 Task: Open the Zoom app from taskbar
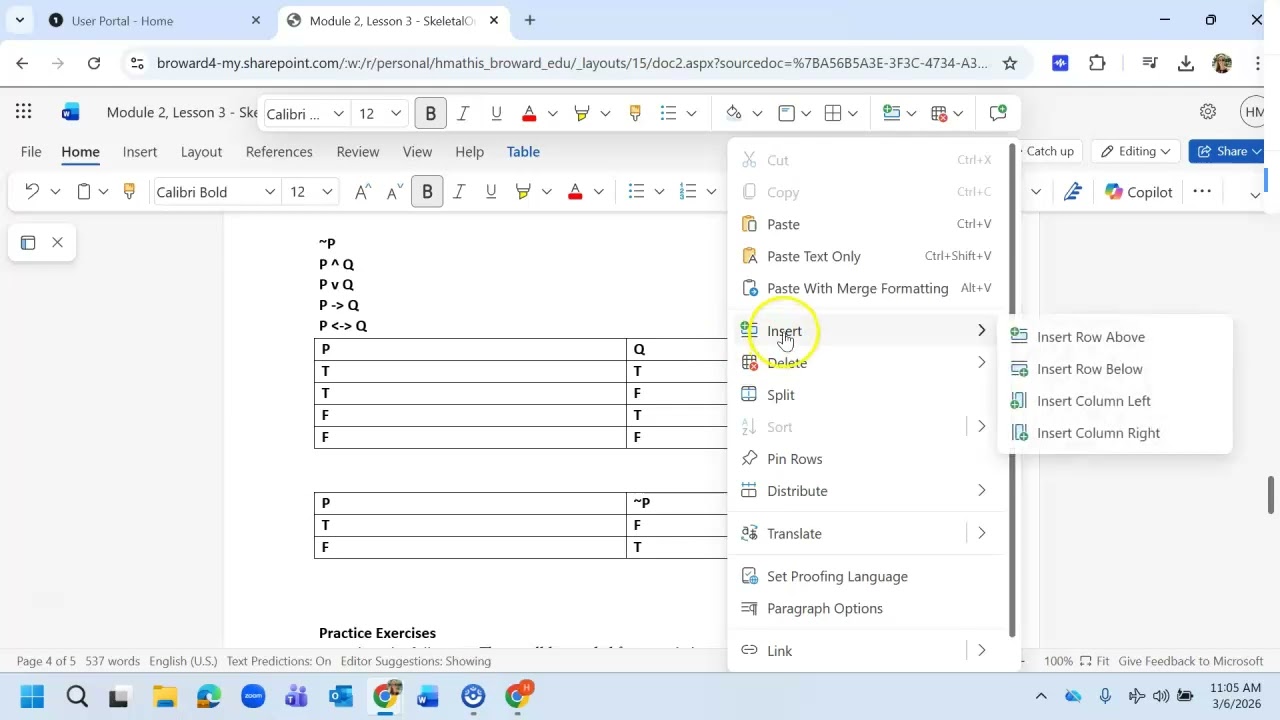(x=253, y=696)
